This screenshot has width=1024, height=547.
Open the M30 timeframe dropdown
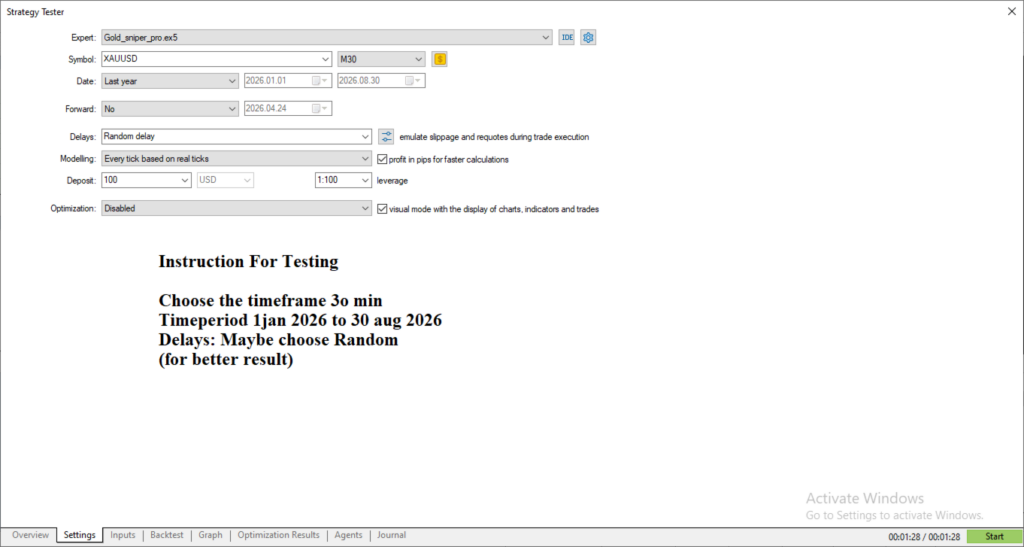coord(381,59)
